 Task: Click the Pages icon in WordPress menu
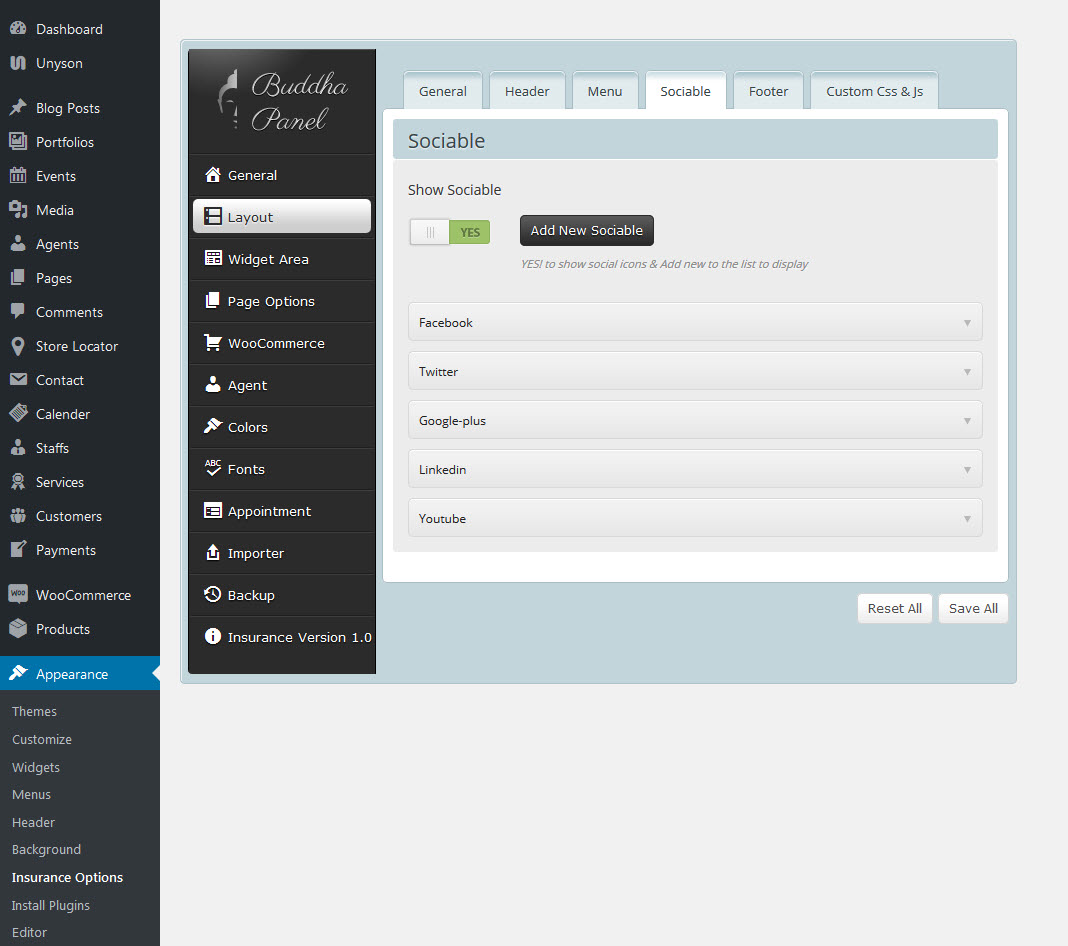[18, 278]
